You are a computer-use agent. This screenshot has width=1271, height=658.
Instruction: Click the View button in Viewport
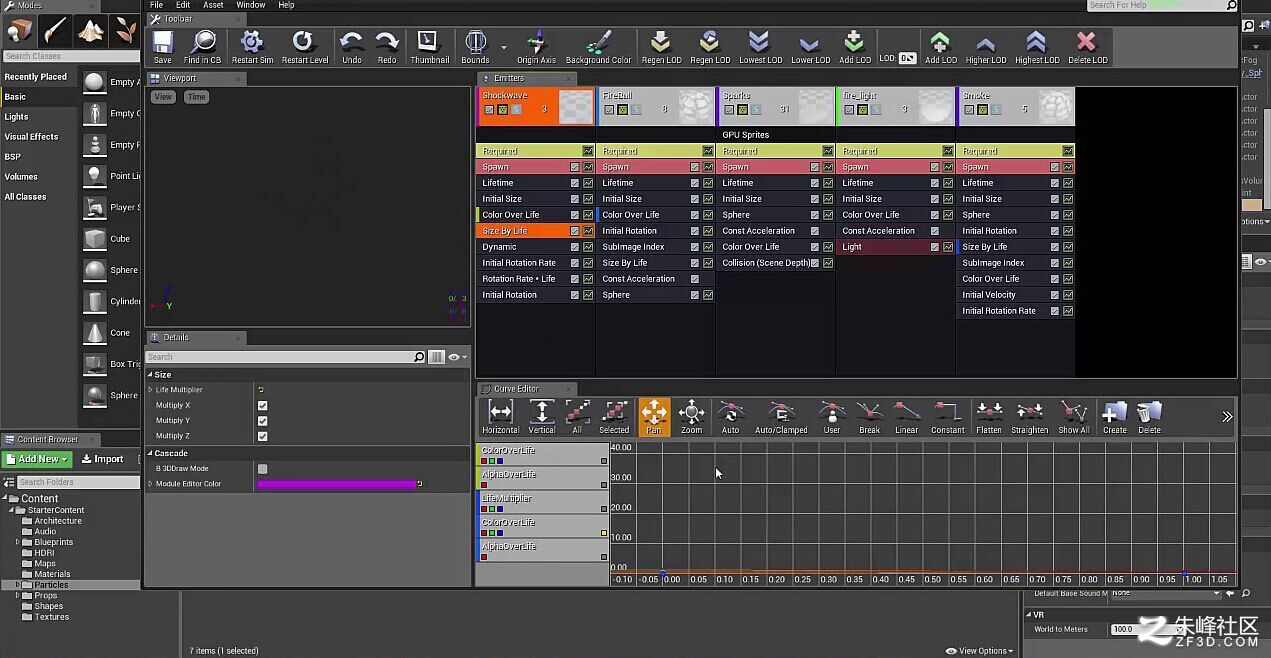tap(163, 97)
